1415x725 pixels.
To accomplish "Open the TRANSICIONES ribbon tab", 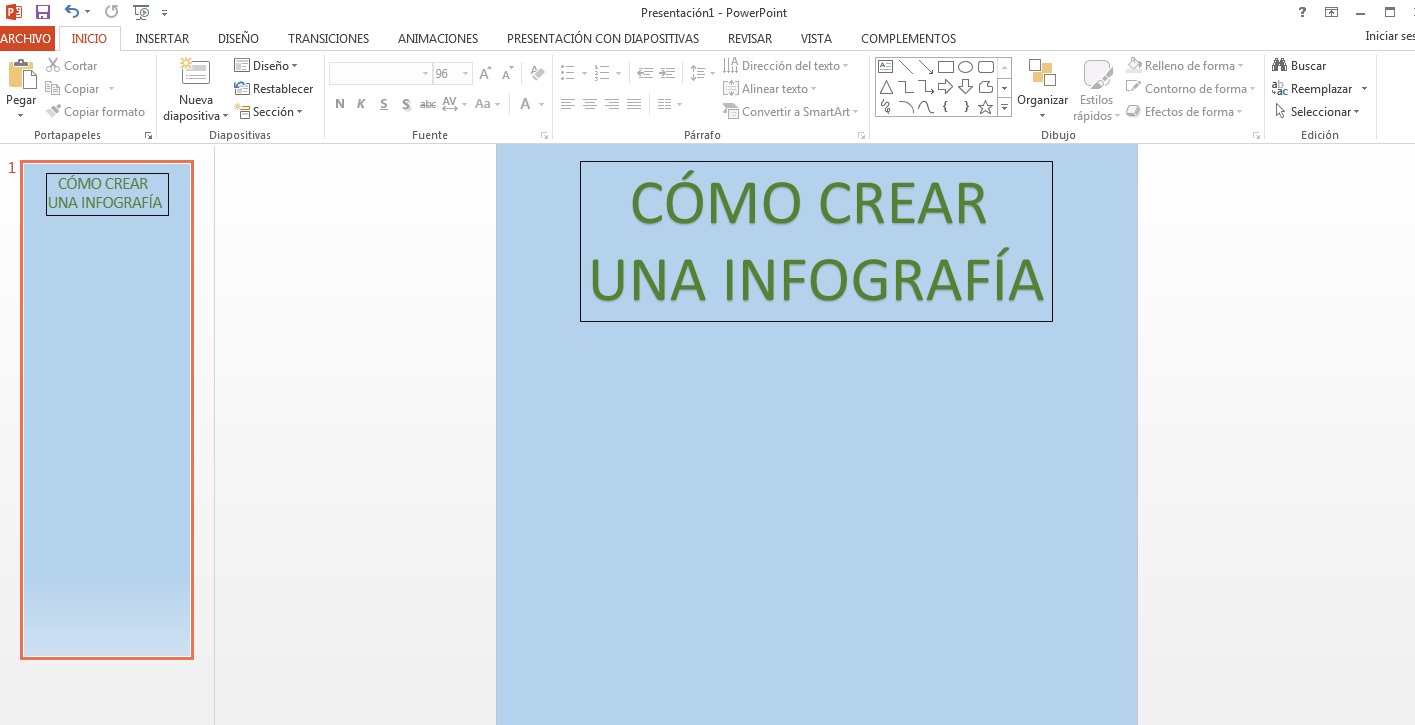I will coord(328,39).
